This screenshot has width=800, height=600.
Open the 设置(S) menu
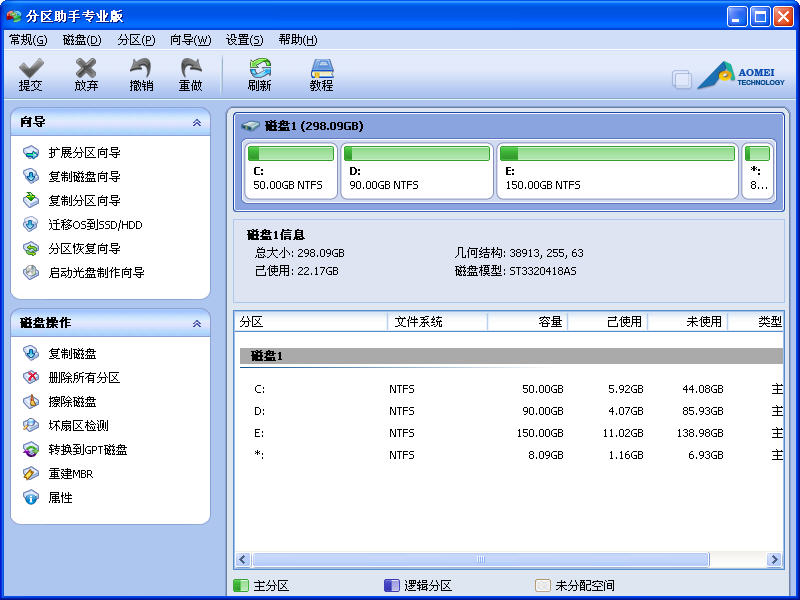pyautogui.click(x=244, y=40)
